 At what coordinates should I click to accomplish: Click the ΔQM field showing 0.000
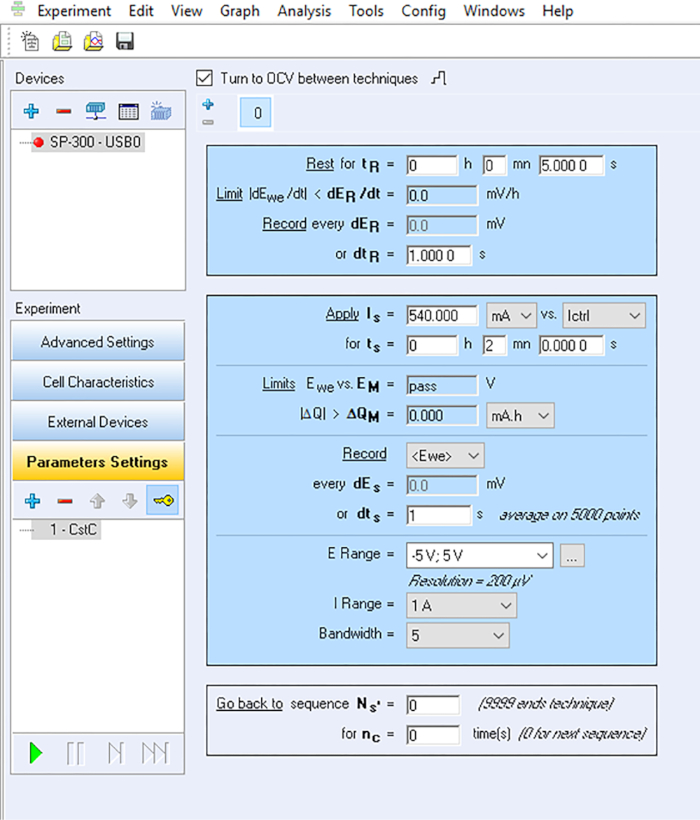coord(442,415)
